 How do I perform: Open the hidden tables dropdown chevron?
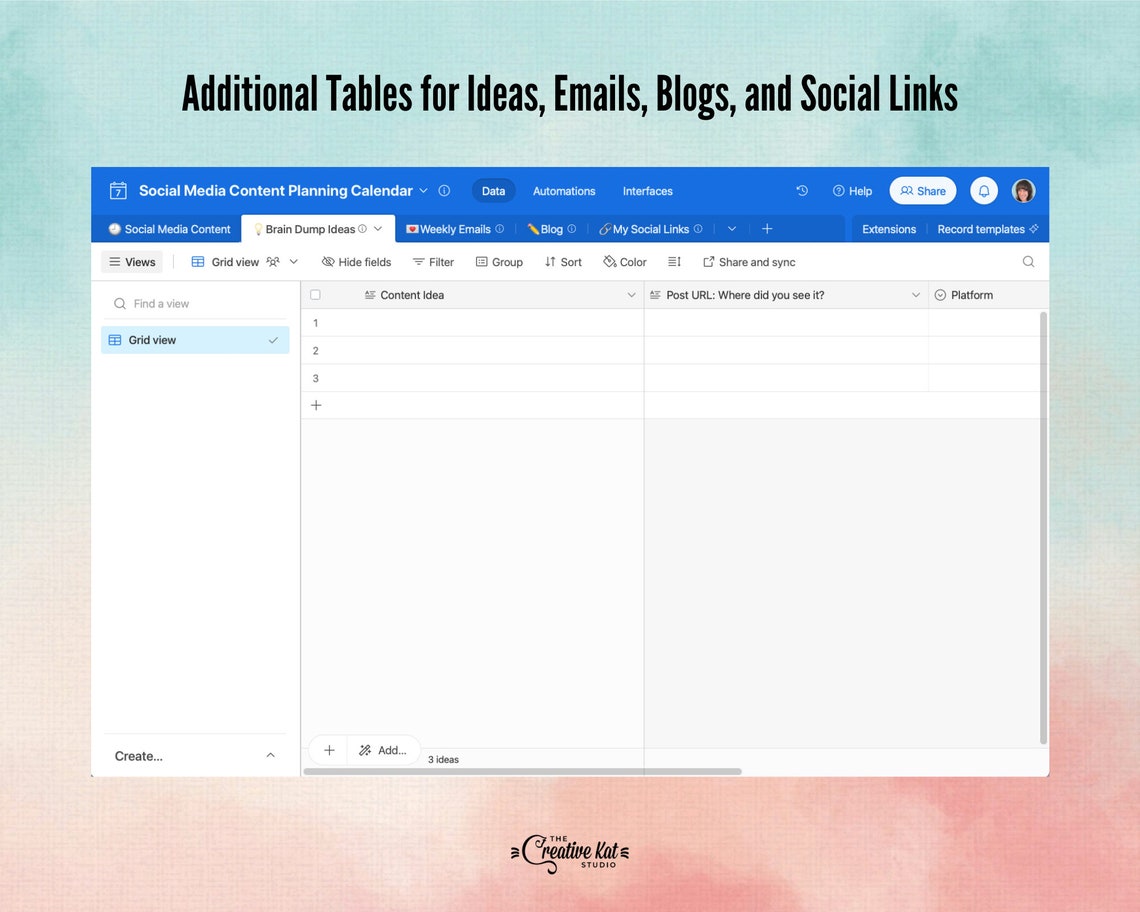[x=731, y=228]
